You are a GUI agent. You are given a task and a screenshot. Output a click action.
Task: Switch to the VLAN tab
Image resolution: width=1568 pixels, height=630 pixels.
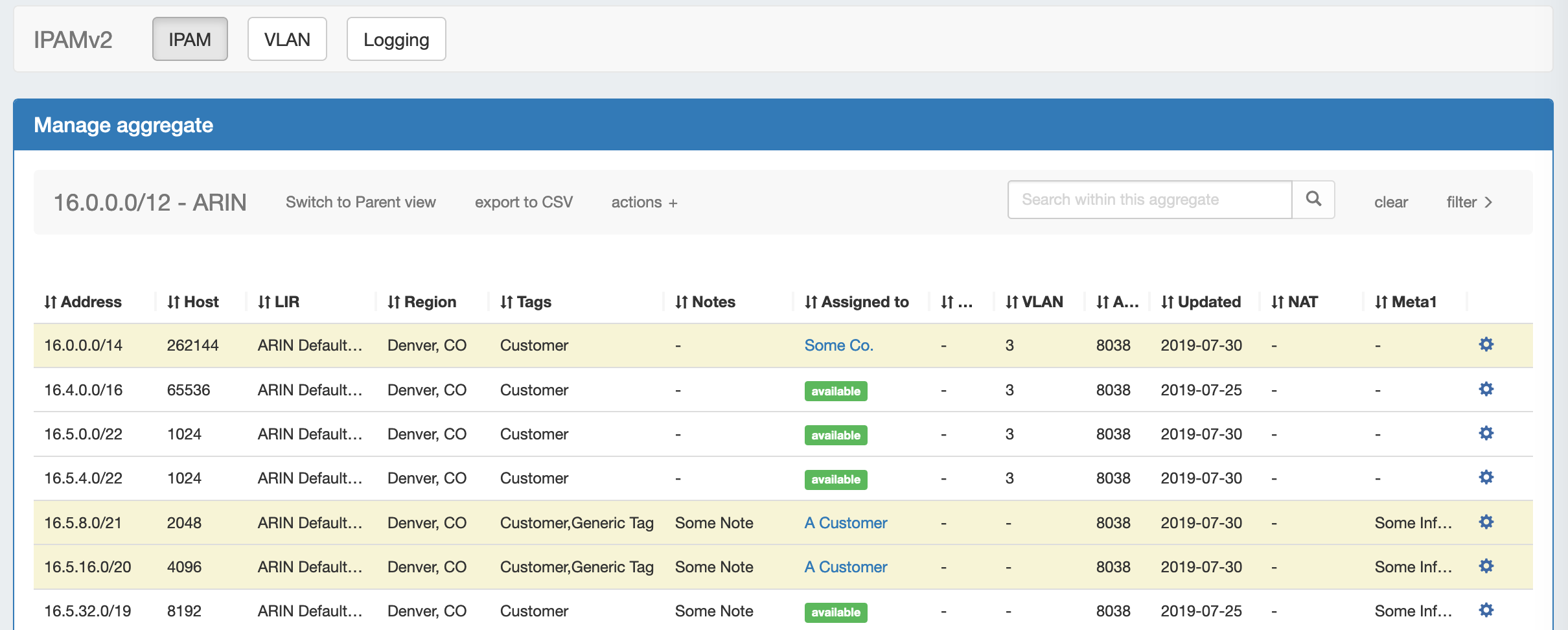pos(287,40)
